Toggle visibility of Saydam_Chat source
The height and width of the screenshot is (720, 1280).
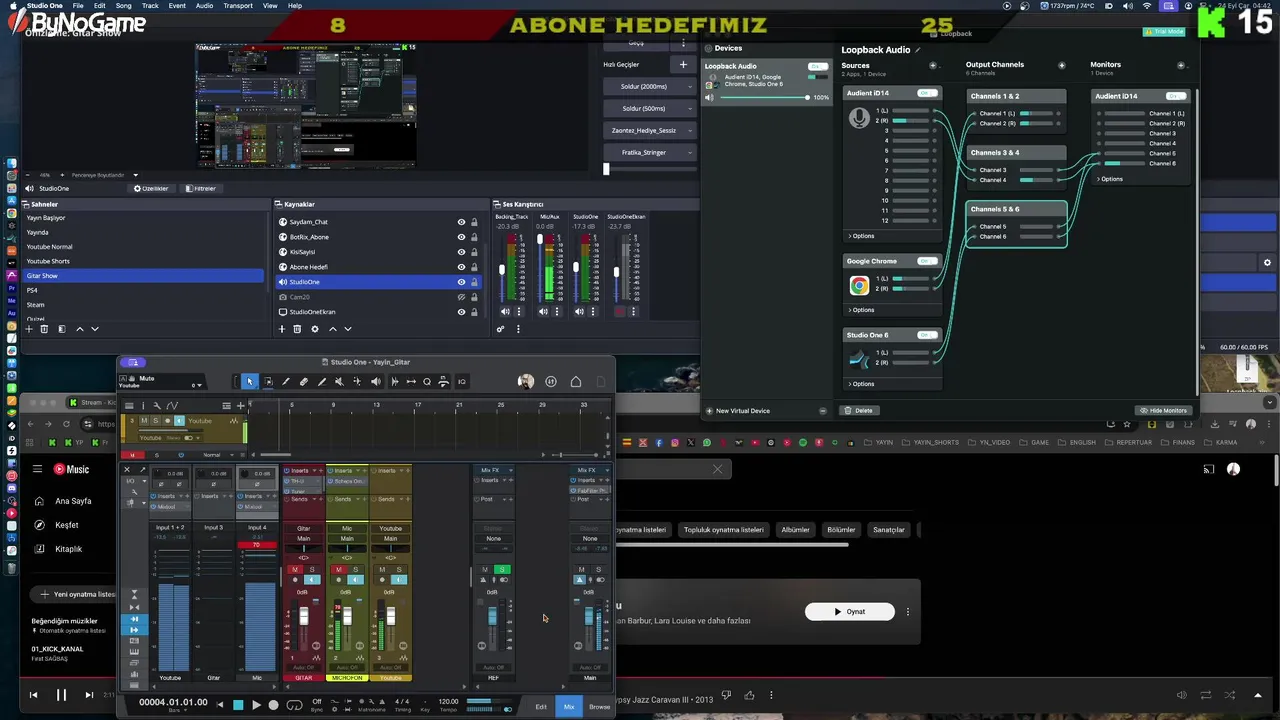pos(461,222)
